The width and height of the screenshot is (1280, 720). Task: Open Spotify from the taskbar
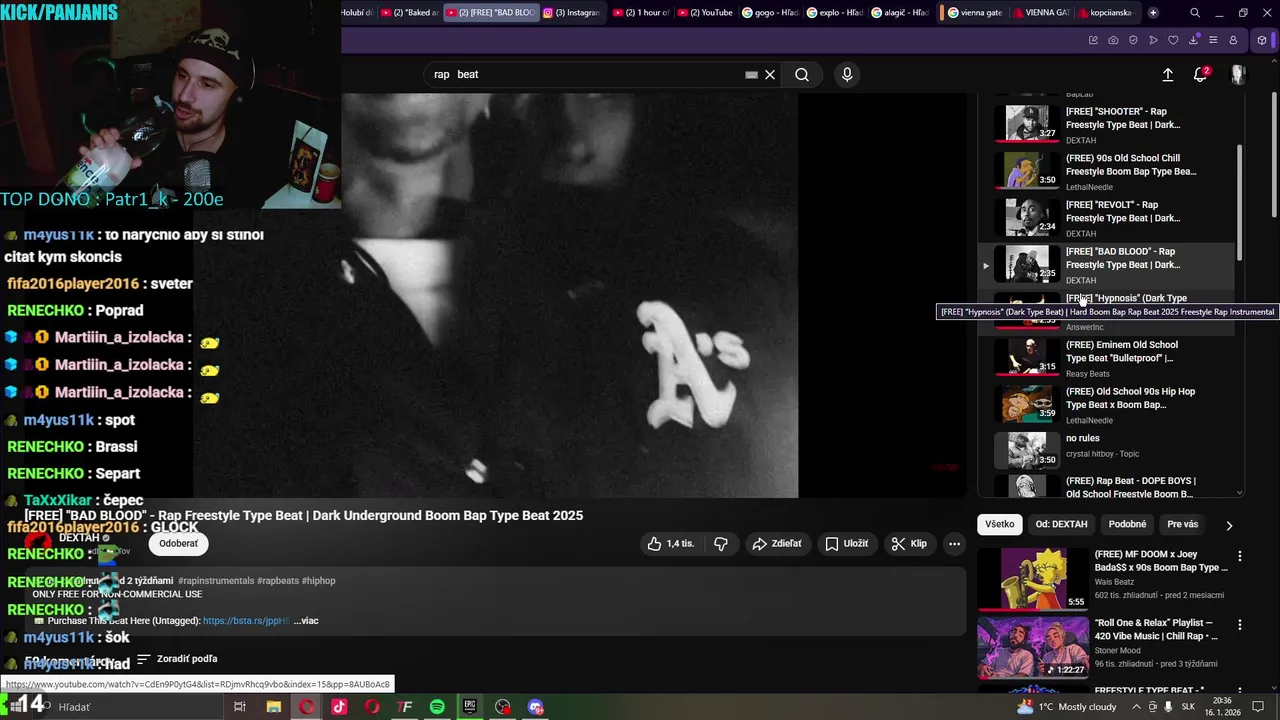click(437, 707)
